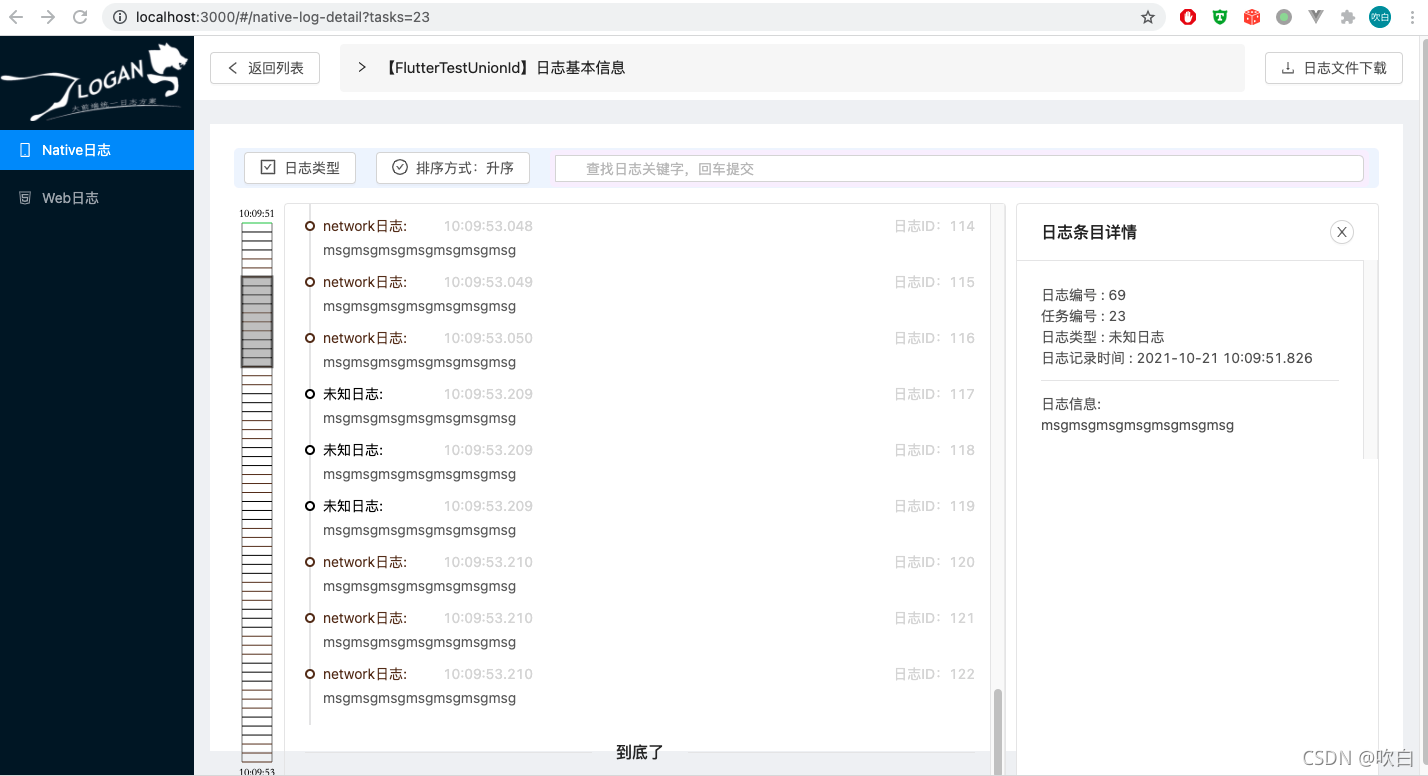Click the mobile phone icon beside Native日志
Image resolution: width=1428 pixels, height=776 pixels.
click(24, 149)
